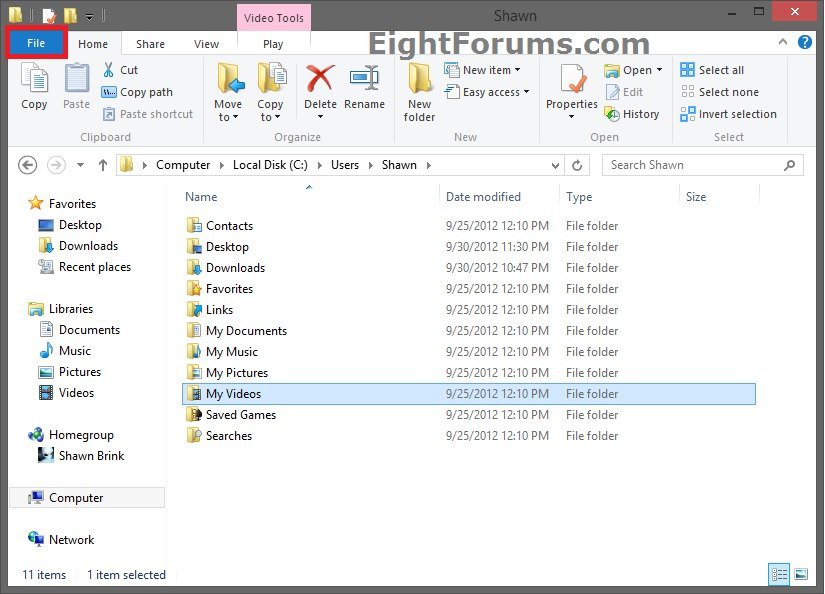Refresh the address bar location
This screenshot has width=825, height=594.
(x=577, y=165)
